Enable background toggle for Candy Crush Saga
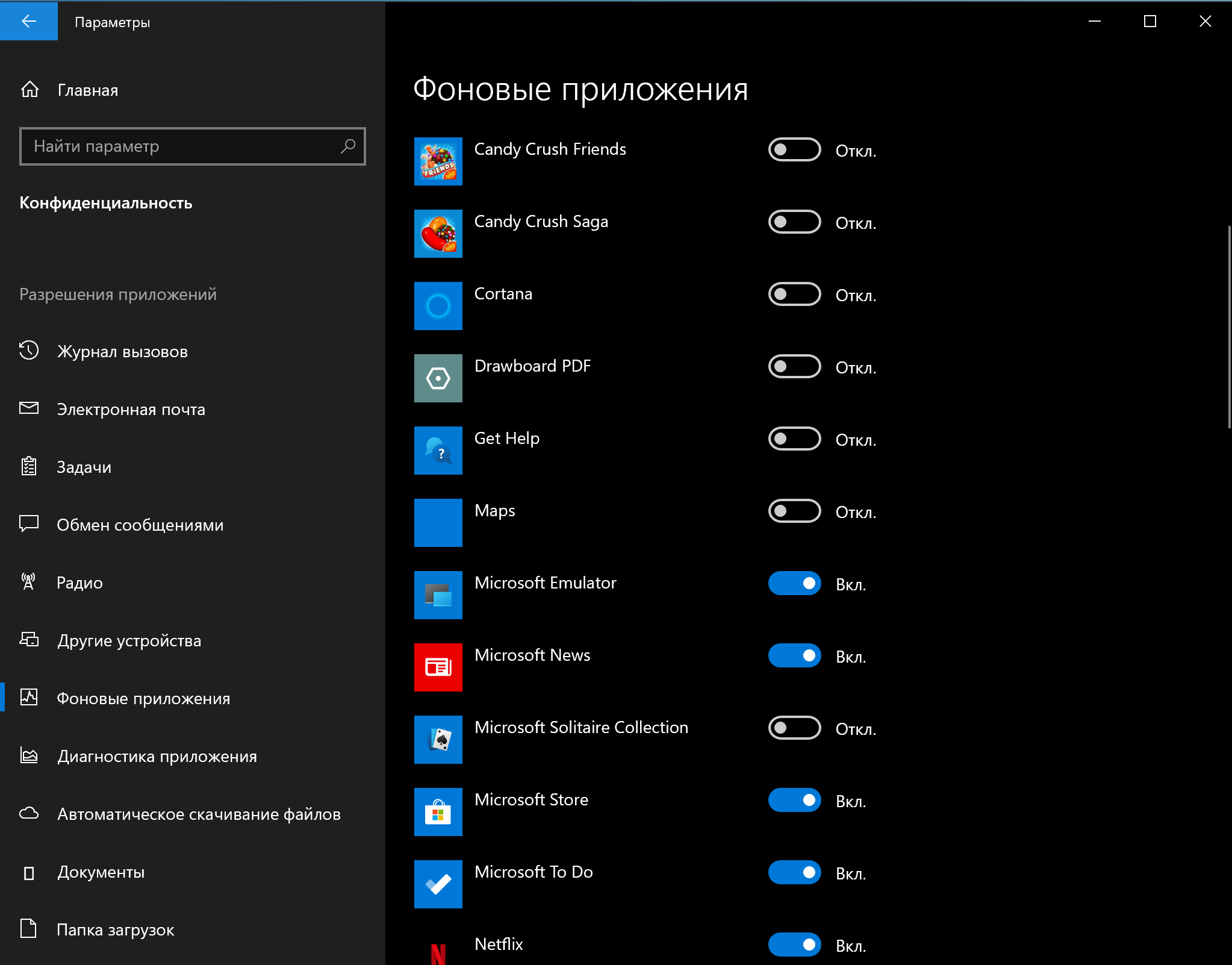Screen dimensions: 1232x965 794,222
